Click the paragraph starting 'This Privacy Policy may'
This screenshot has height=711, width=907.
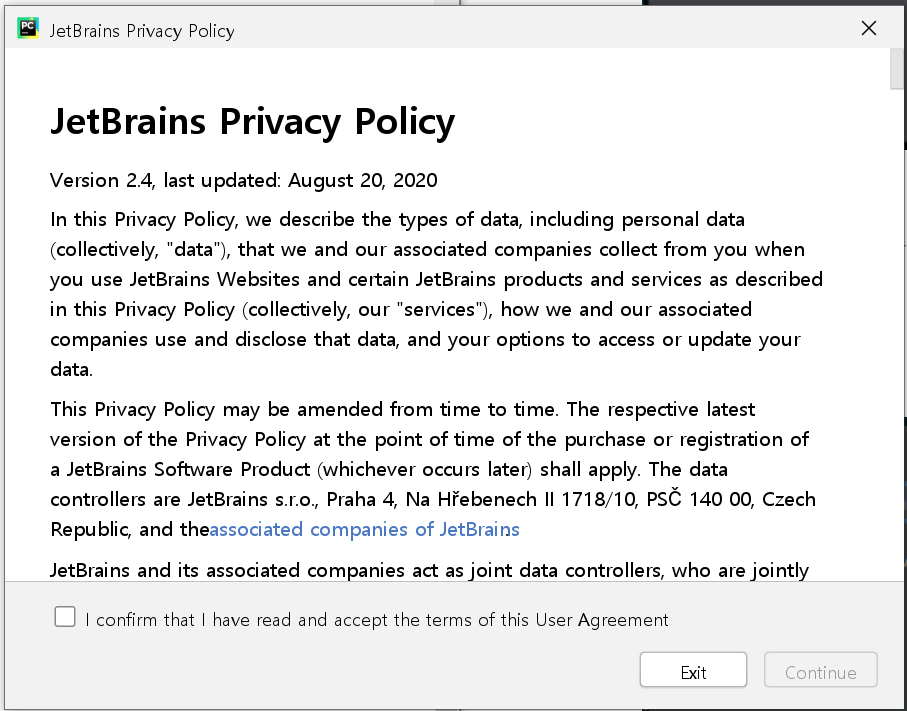pos(430,469)
